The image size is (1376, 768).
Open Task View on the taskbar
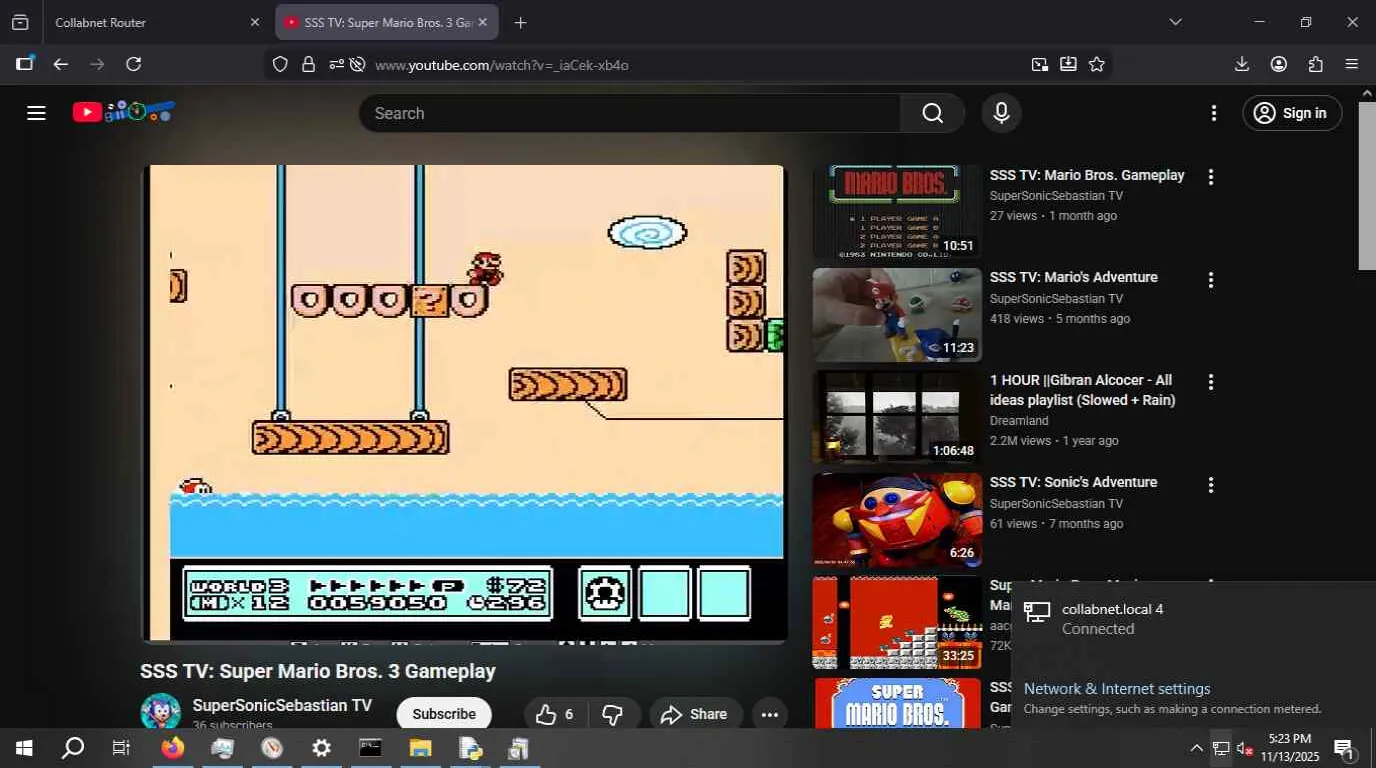121,748
